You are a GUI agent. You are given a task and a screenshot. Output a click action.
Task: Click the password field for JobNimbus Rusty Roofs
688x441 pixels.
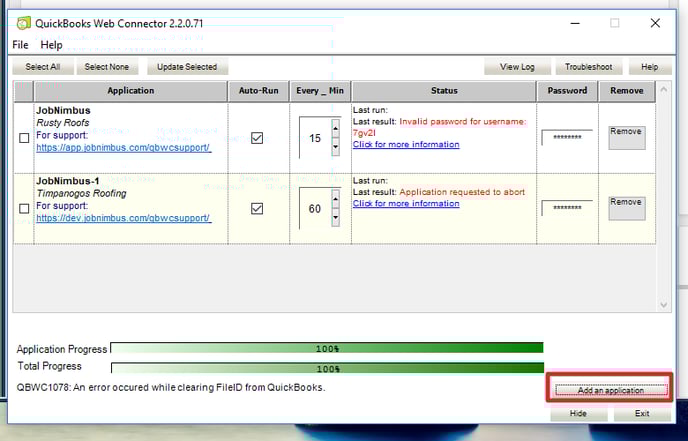[x=567, y=137]
